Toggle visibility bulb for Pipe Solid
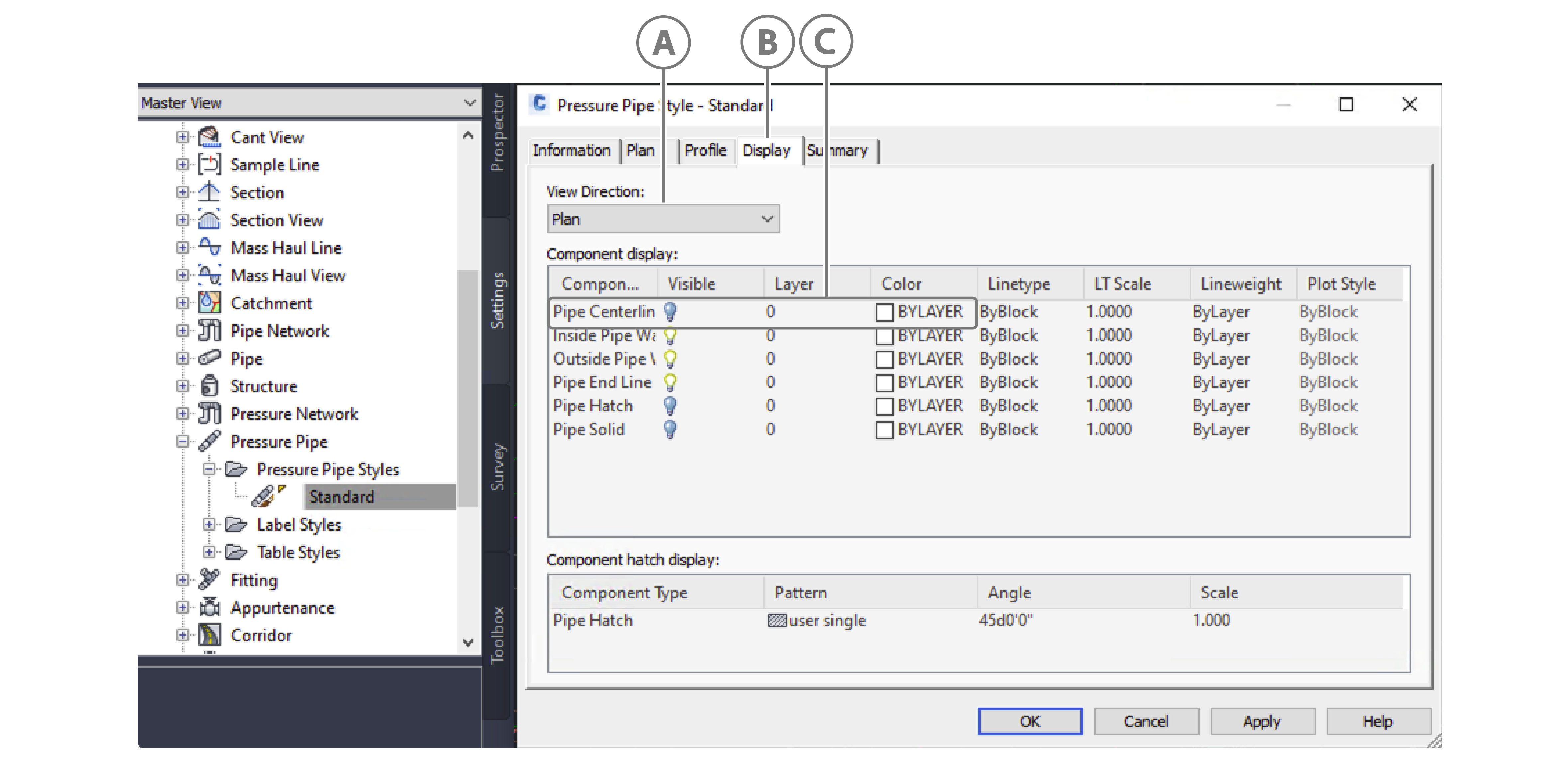Image resolution: width=1568 pixels, height=761 pixels. coord(670,429)
